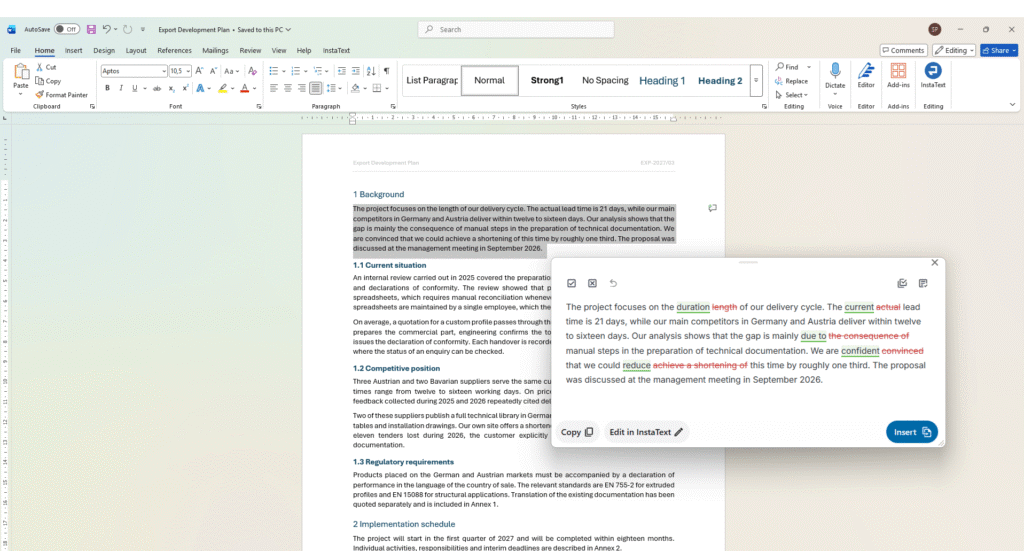Screen dimensions: 1024x551
Task: Clear all formatting from selection
Action: 253,71
